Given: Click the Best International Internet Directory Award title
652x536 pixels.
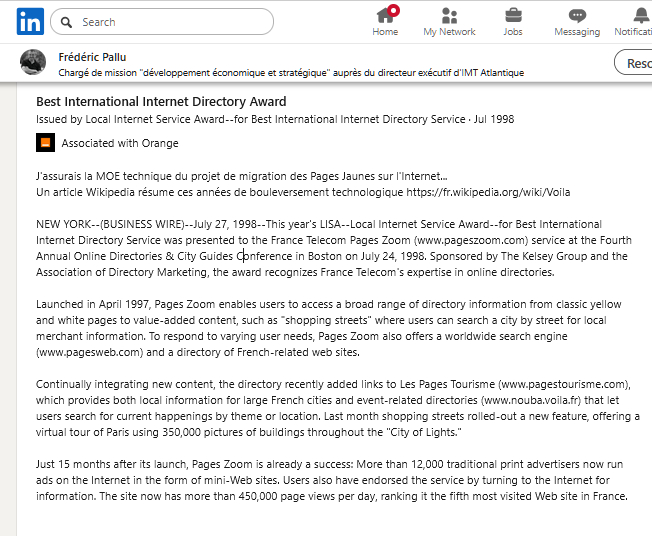Looking at the screenshot, I should click(x=161, y=101).
